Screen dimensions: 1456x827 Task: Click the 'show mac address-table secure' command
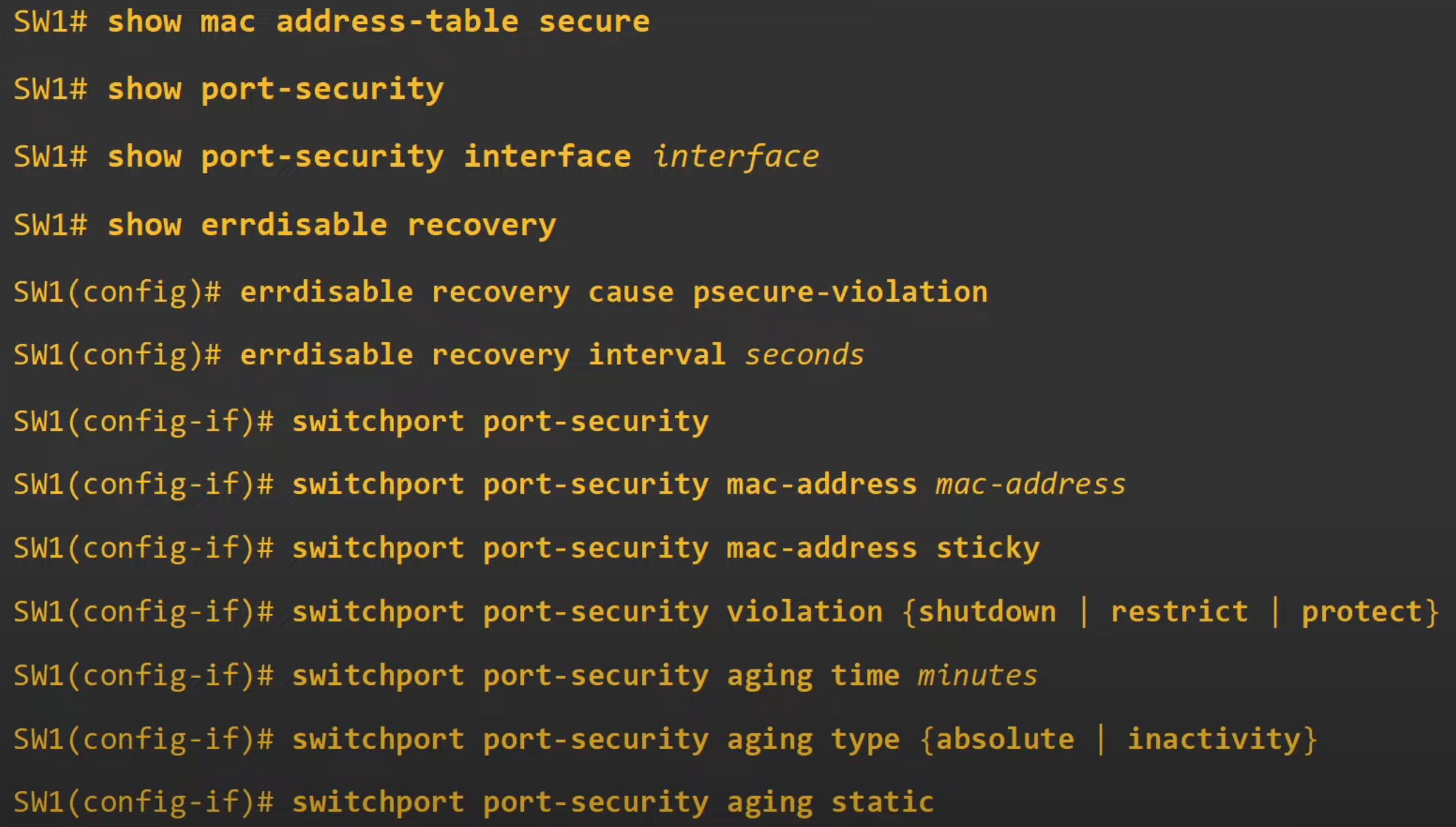pos(378,21)
